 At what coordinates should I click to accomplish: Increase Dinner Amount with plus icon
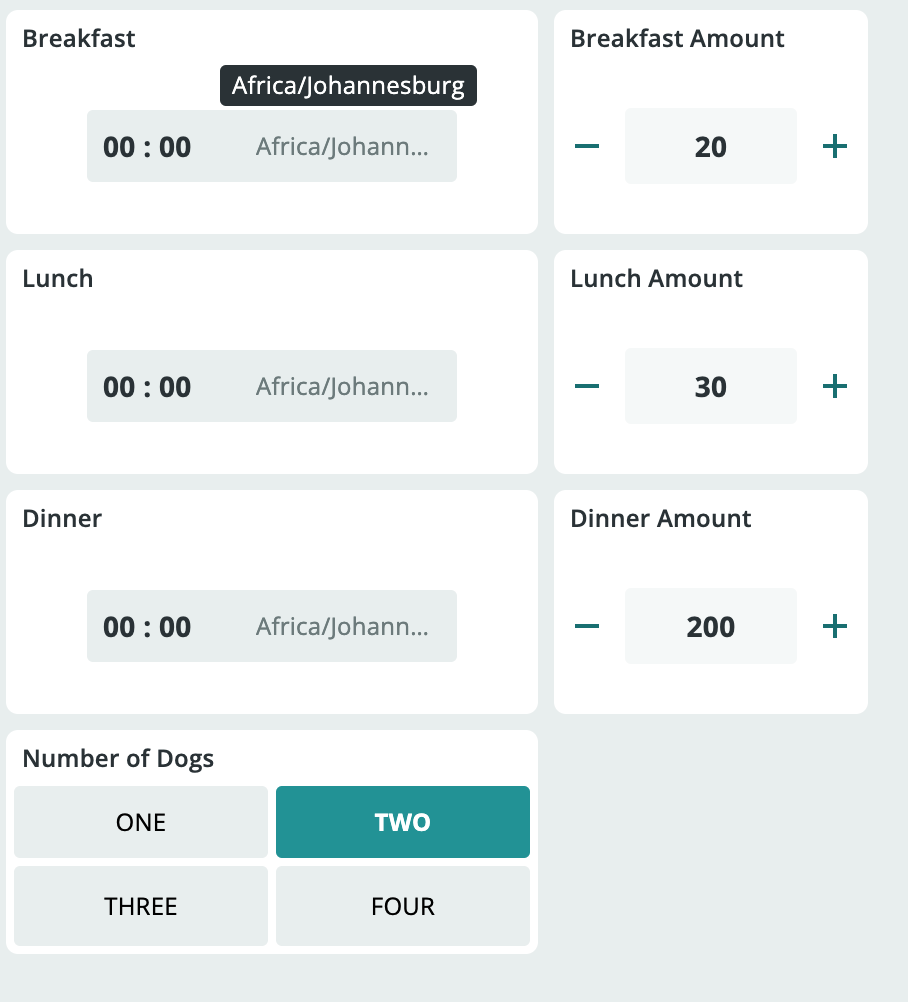tap(834, 627)
